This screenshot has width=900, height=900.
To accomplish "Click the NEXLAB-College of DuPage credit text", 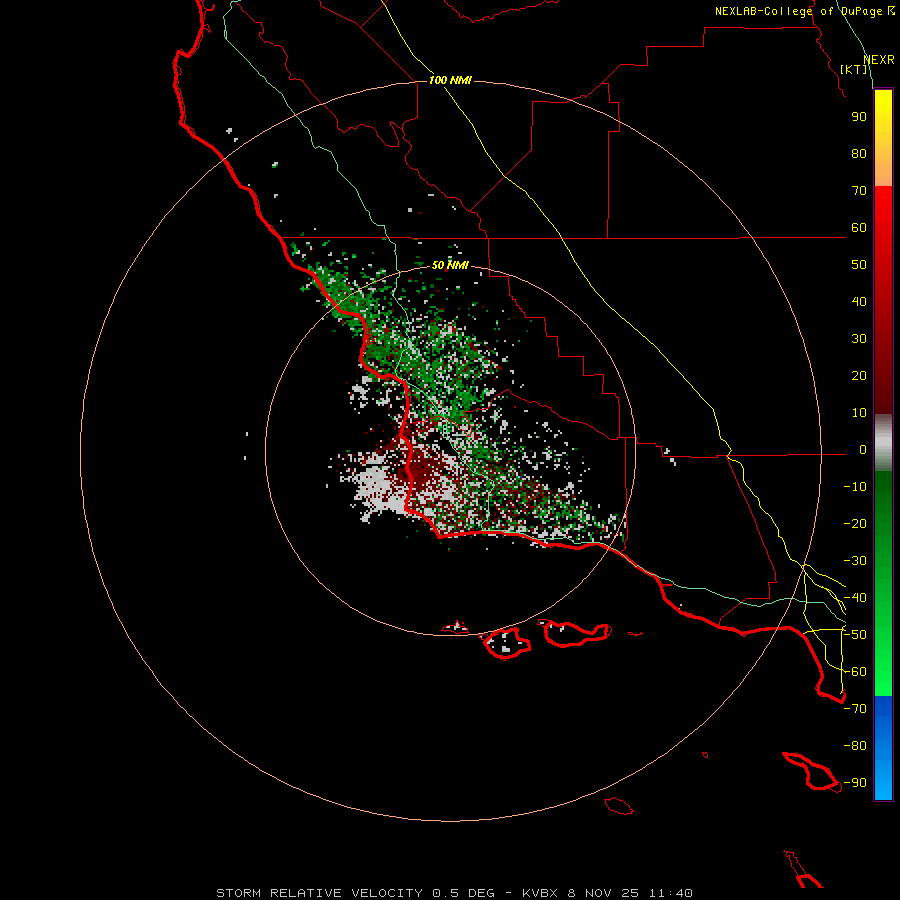I will [805, 11].
